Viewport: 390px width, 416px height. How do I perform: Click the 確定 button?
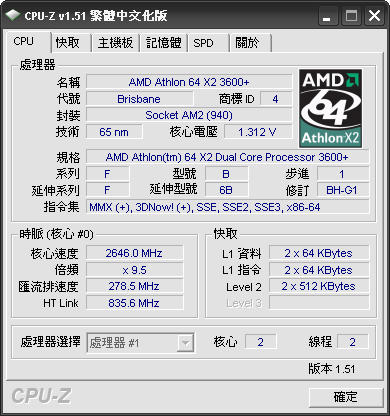pos(346,397)
